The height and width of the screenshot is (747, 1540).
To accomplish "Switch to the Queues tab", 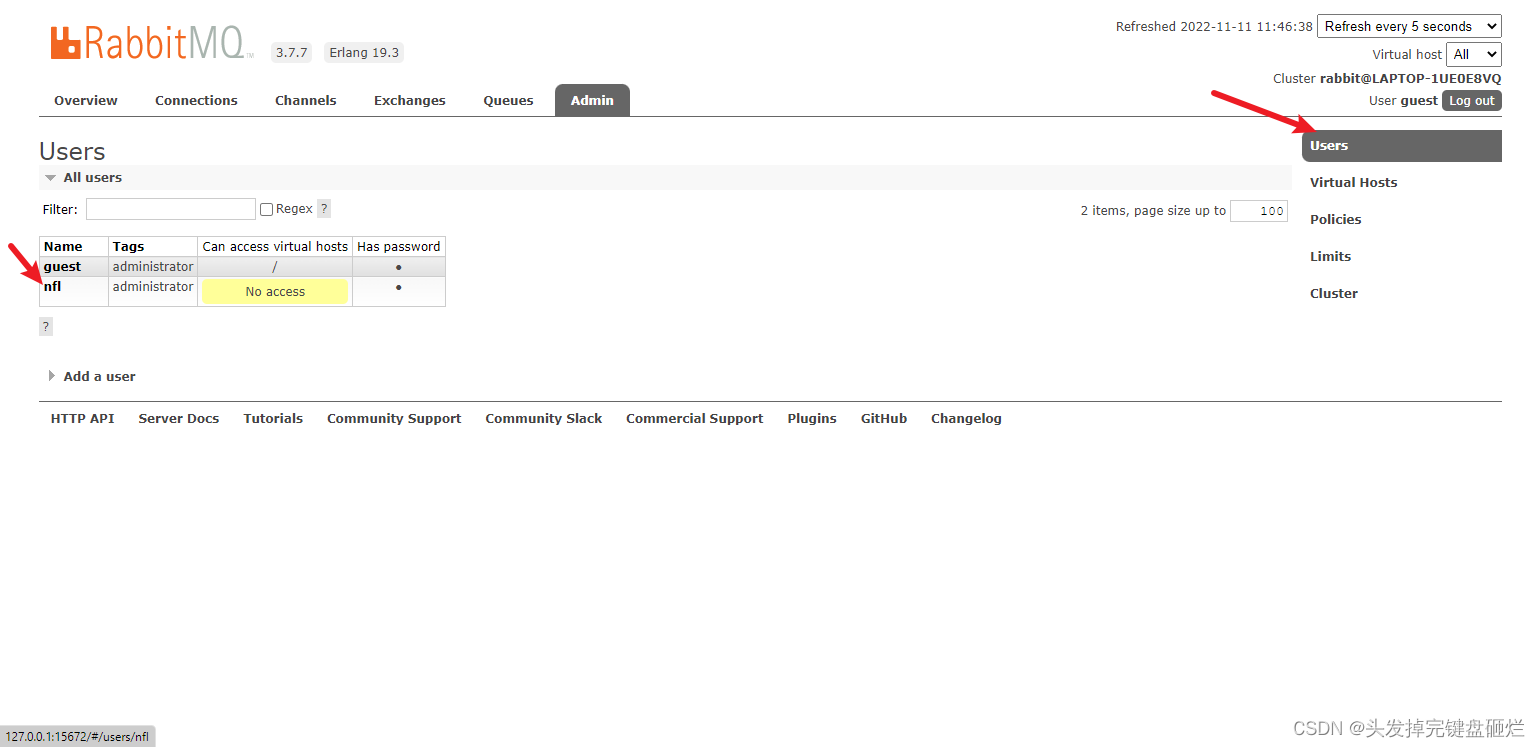I will click(x=508, y=101).
